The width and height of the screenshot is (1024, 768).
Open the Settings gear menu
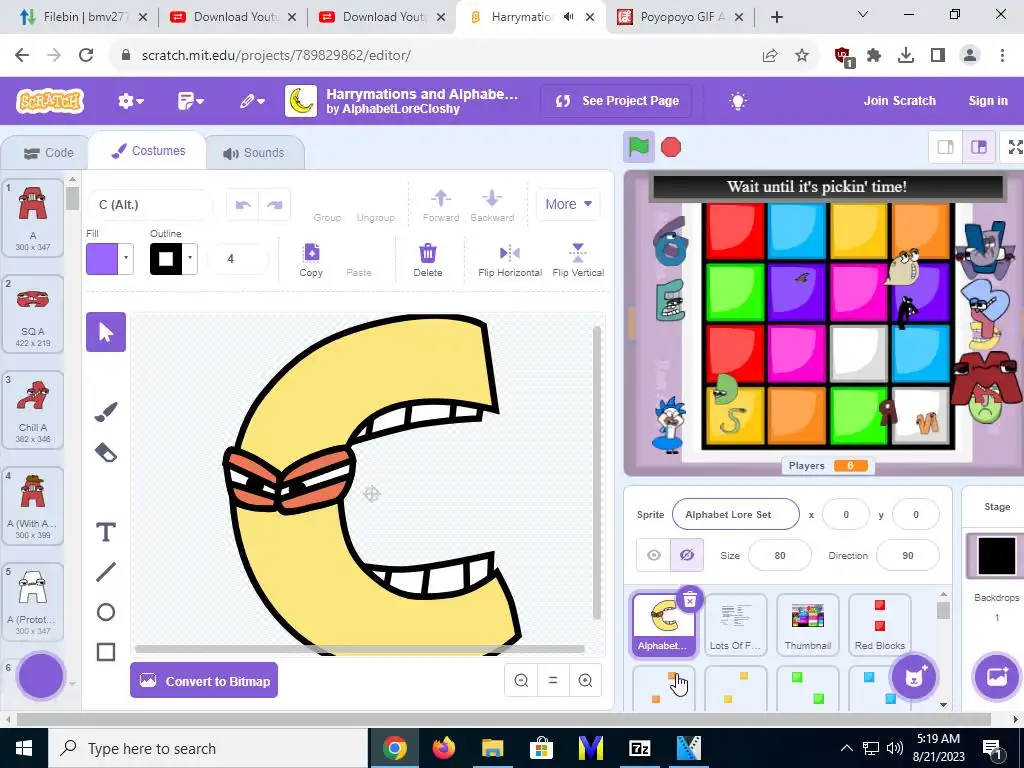[x=130, y=101]
